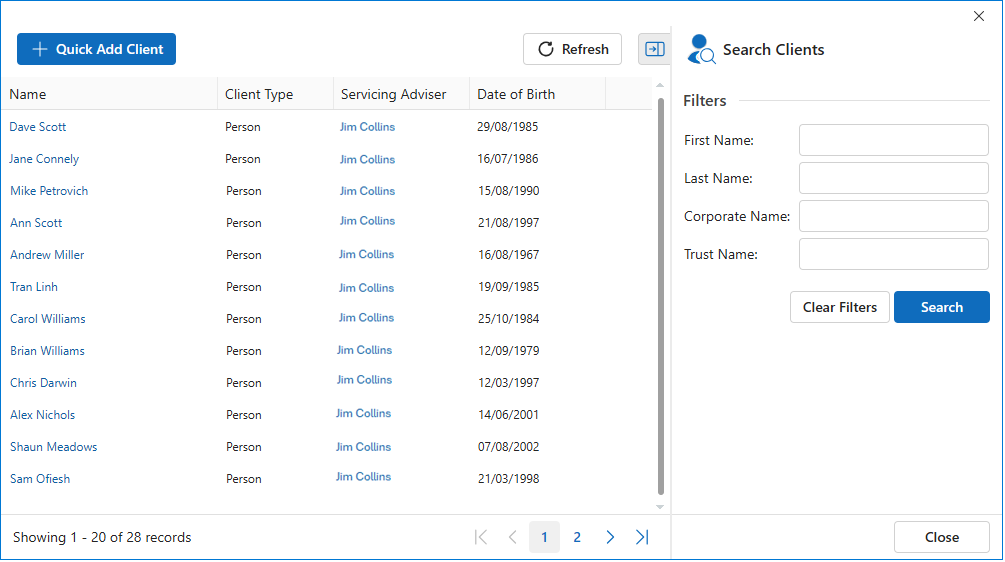1005x562 pixels.
Task: Sort by the Date of Birth column
Action: point(516,94)
